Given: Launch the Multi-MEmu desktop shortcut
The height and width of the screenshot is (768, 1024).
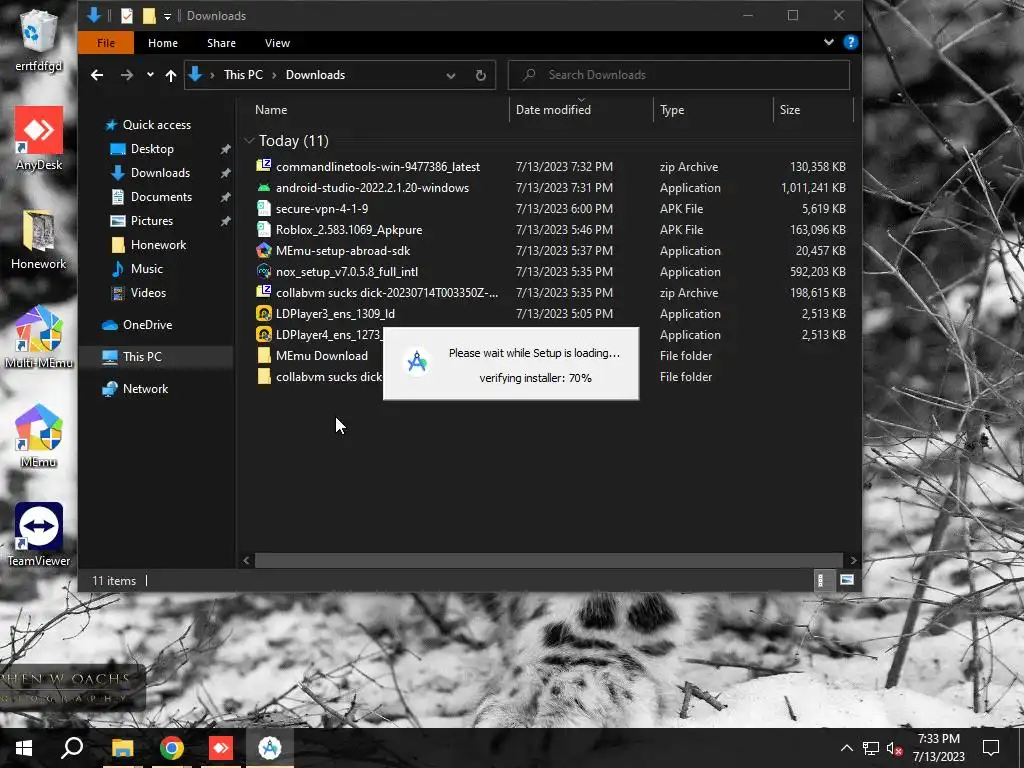Looking at the screenshot, I should pos(39,337).
